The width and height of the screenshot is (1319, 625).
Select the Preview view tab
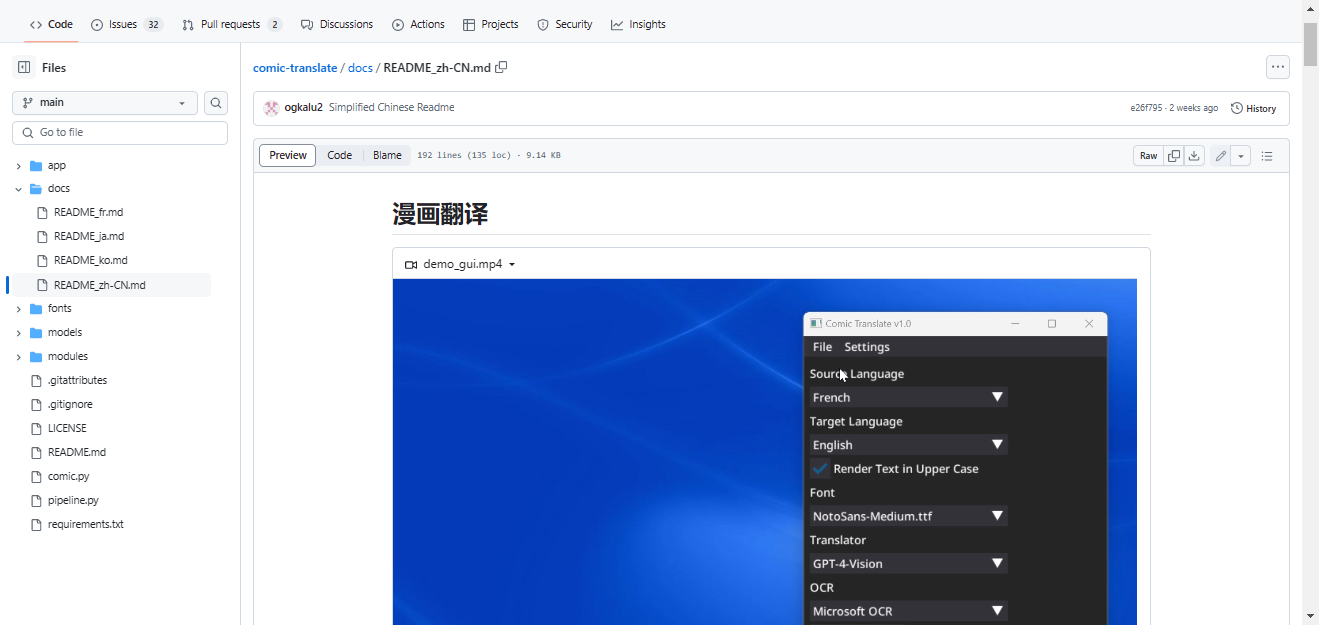click(x=288, y=156)
